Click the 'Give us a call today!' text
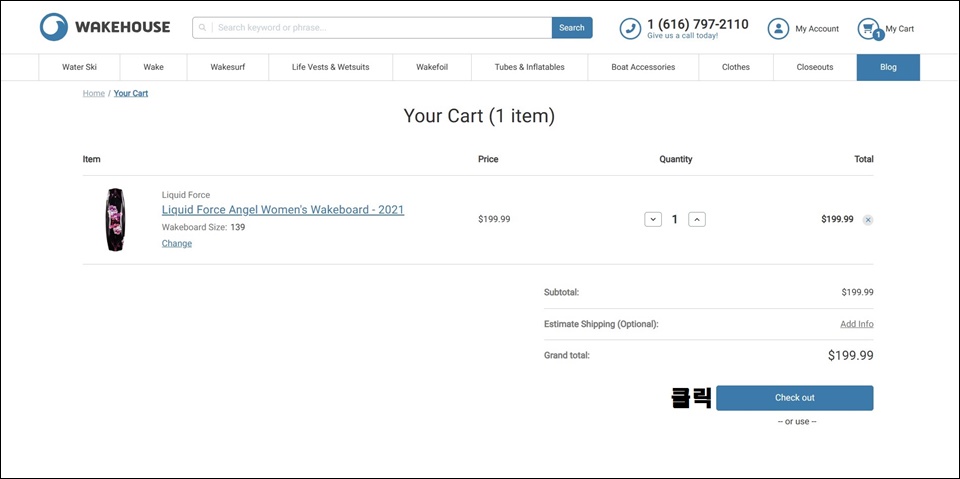 coord(683,36)
